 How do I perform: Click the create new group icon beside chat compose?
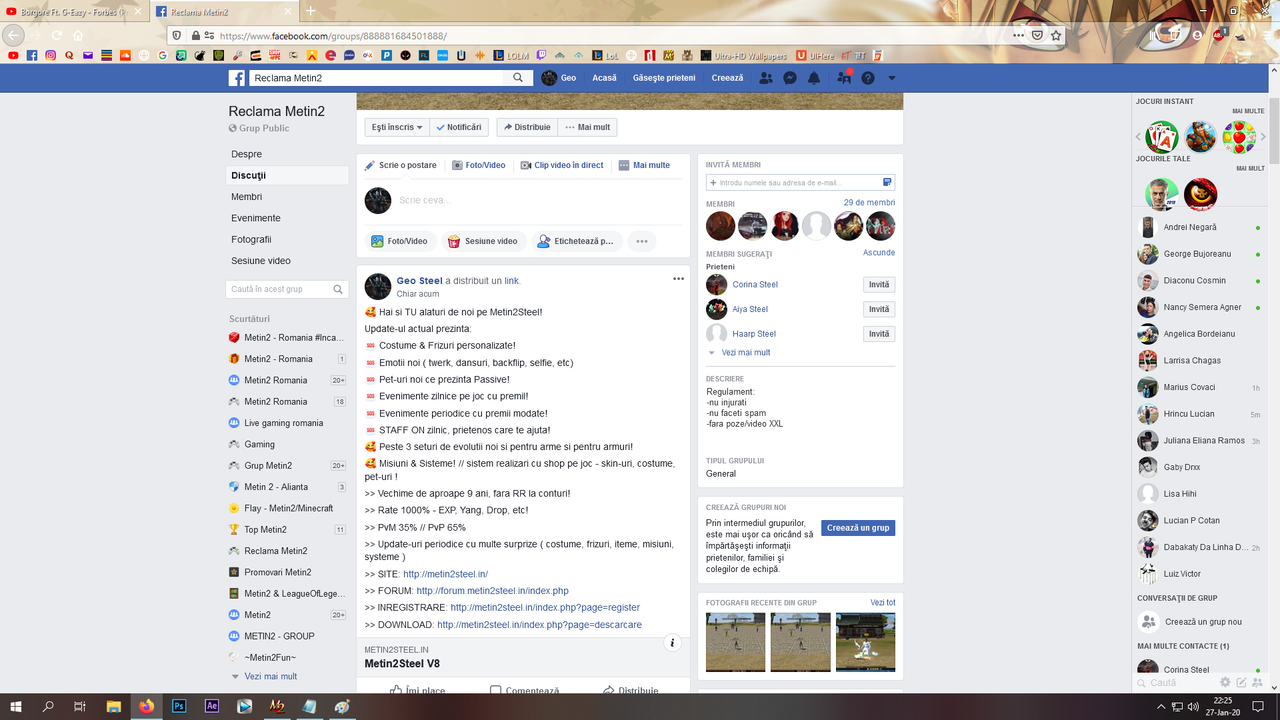pyautogui.click(x=1257, y=683)
